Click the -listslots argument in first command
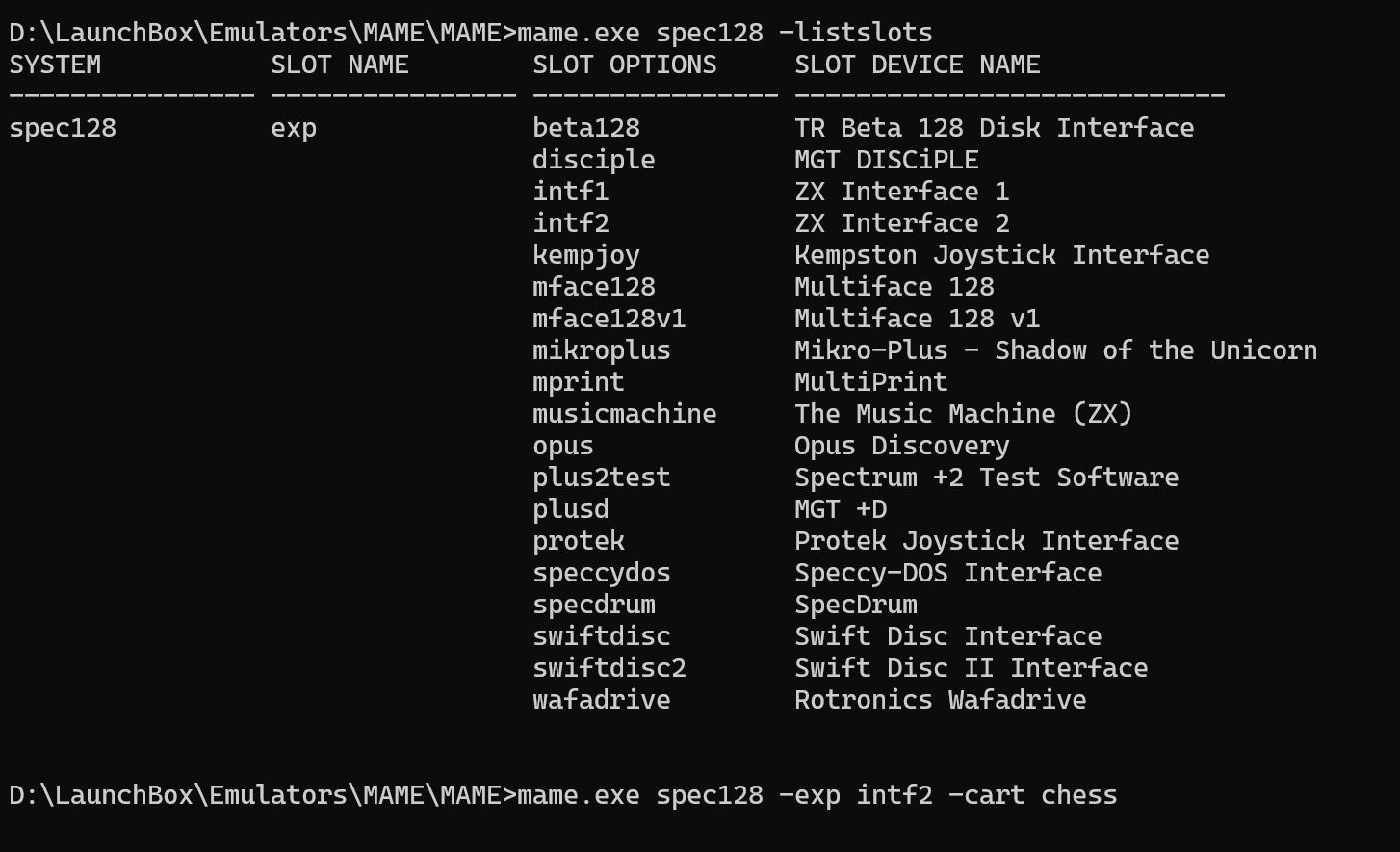 [856, 33]
